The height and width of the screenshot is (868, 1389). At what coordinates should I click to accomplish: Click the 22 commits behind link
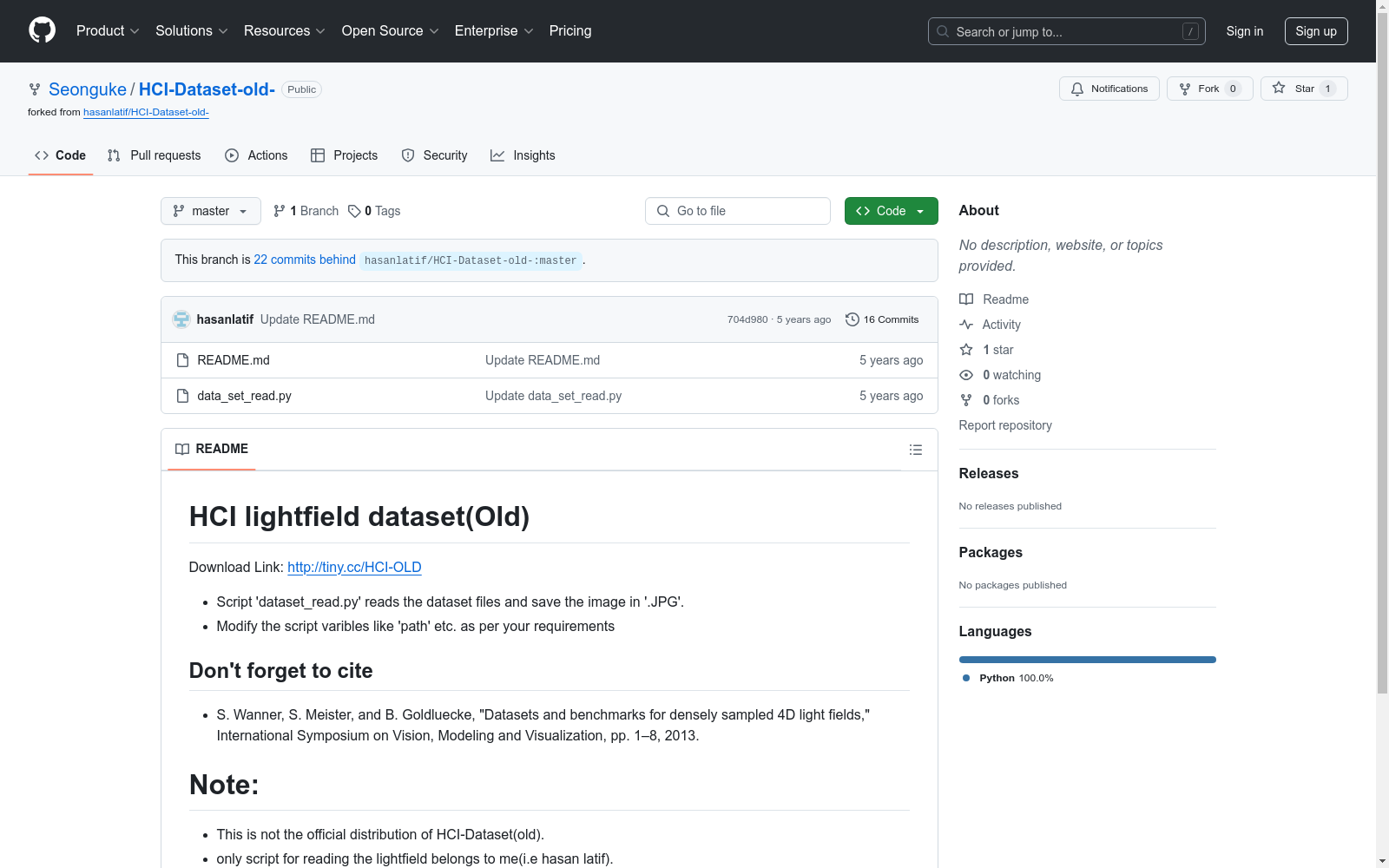[x=305, y=260]
